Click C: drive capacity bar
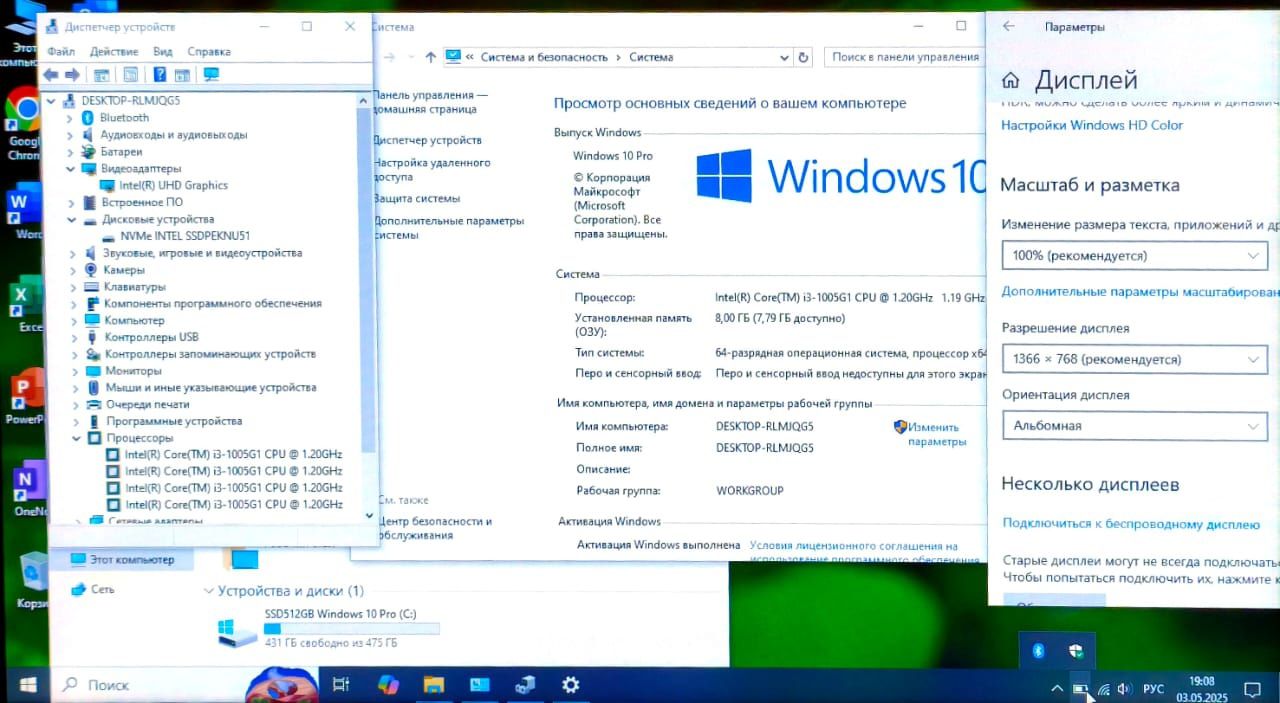Image resolution: width=1280 pixels, height=703 pixels. pyautogui.click(x=351, y=628)
